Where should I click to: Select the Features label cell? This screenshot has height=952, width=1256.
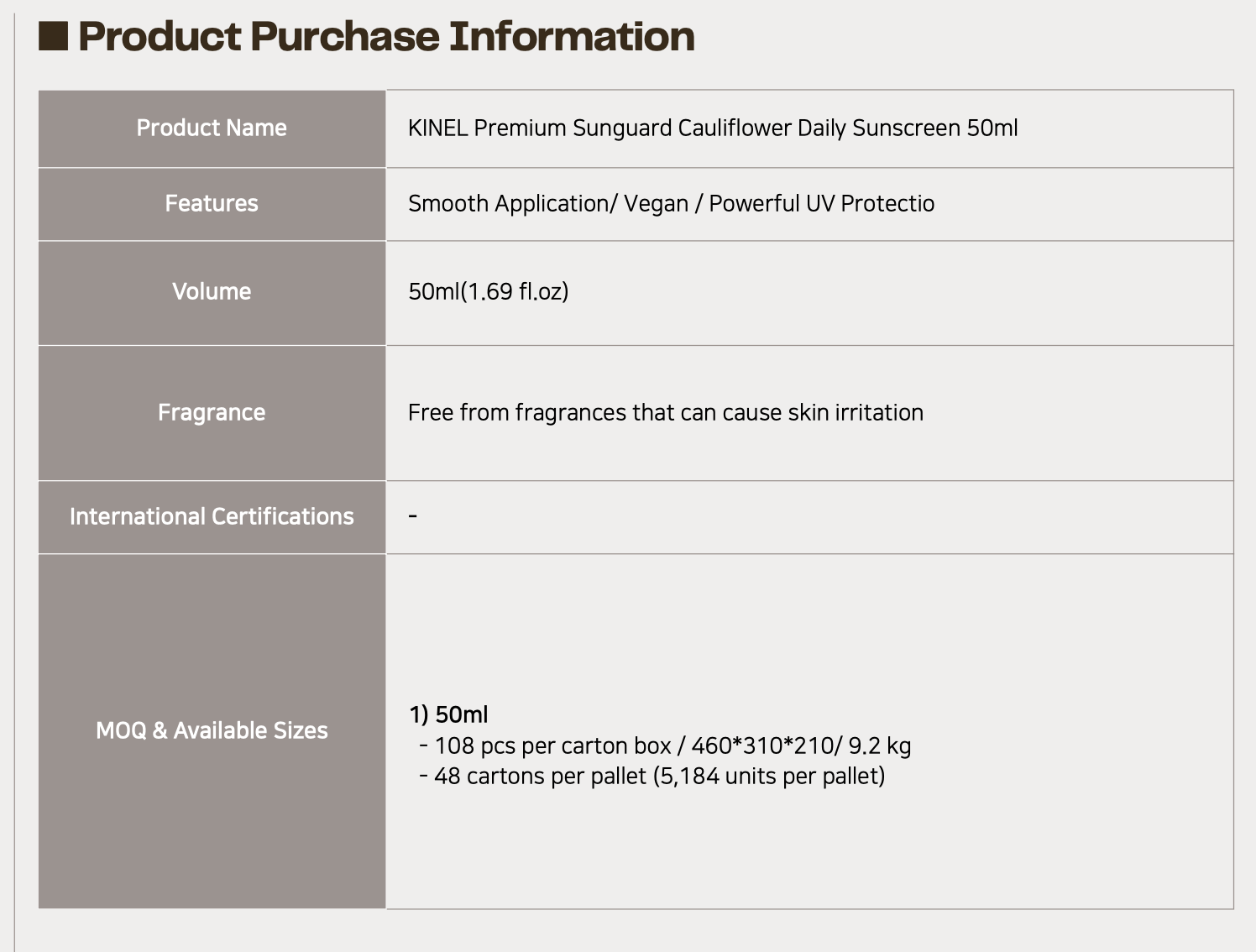pyautogui.click(x=212, y=204)
